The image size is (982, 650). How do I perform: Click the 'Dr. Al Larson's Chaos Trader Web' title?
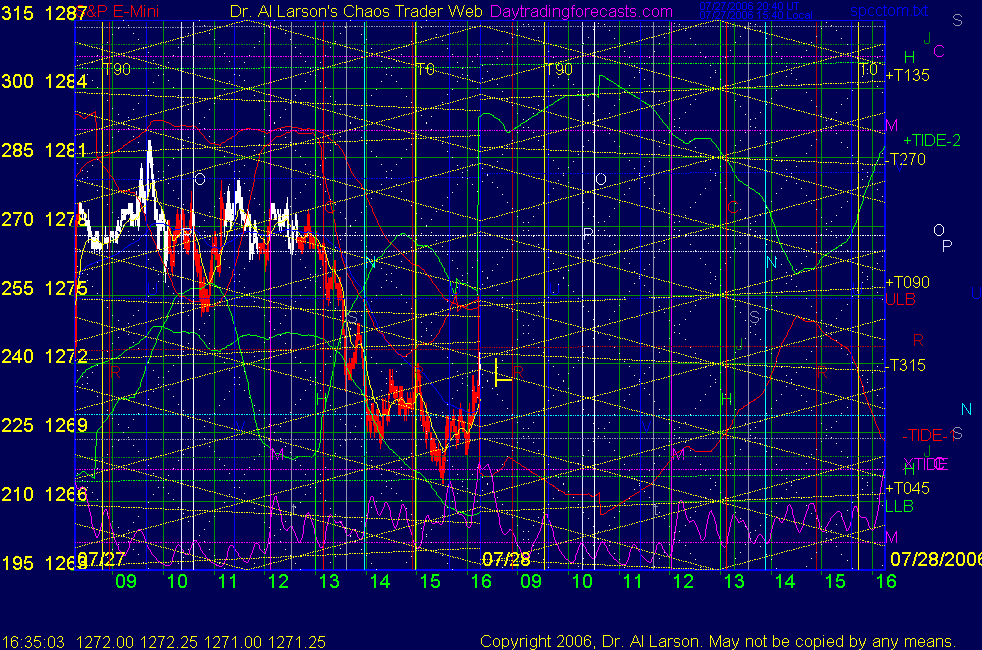click(x=356, y=11)
